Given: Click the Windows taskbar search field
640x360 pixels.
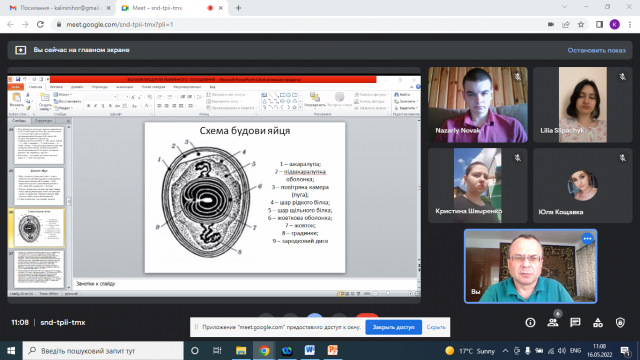Looking at the screenshot, I should (x=103, y=351).
